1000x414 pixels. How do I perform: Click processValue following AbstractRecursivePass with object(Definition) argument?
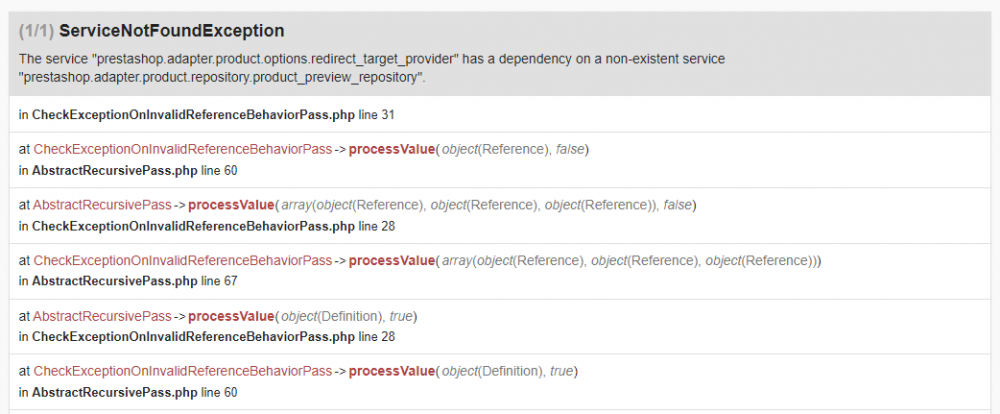(231, 317)
